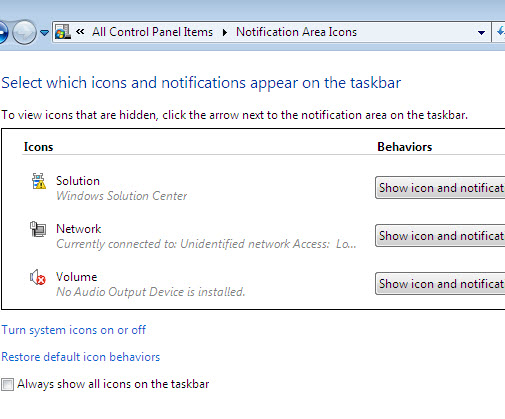Go to All Control Panel Items breadcrumb
Viewport: 505px width, 419px height.
click(152, 32)
